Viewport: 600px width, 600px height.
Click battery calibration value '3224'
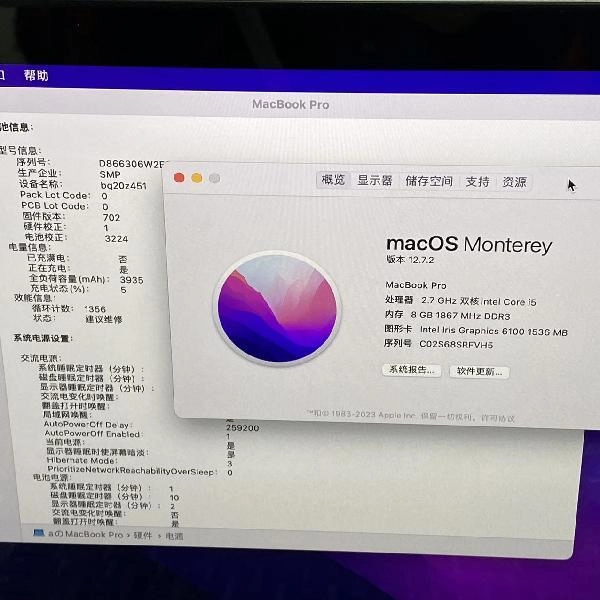[116, 239]
